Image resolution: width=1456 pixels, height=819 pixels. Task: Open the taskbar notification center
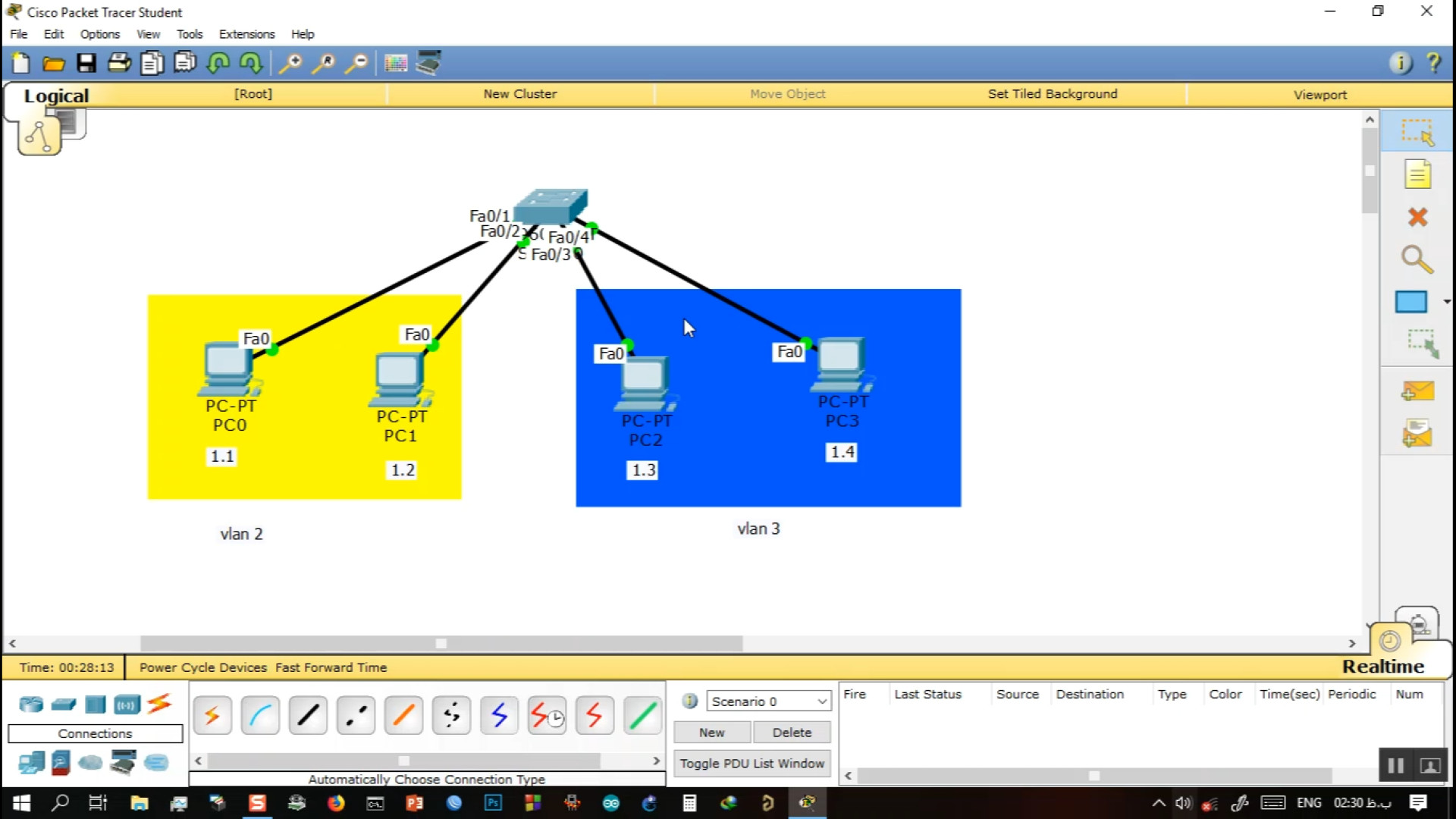pyautogui.click(x=1418, y=803)
